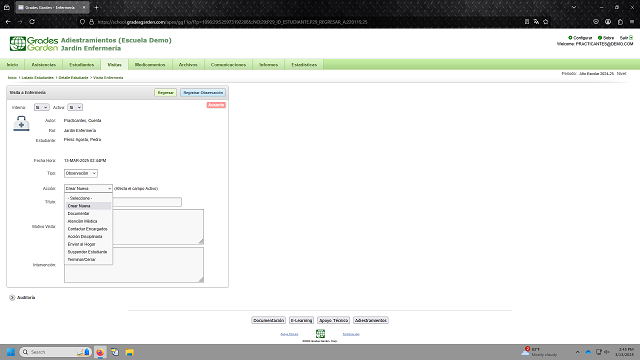Click the Apoyo Técnico footer button
640x360 pixels.
point(333,320)
